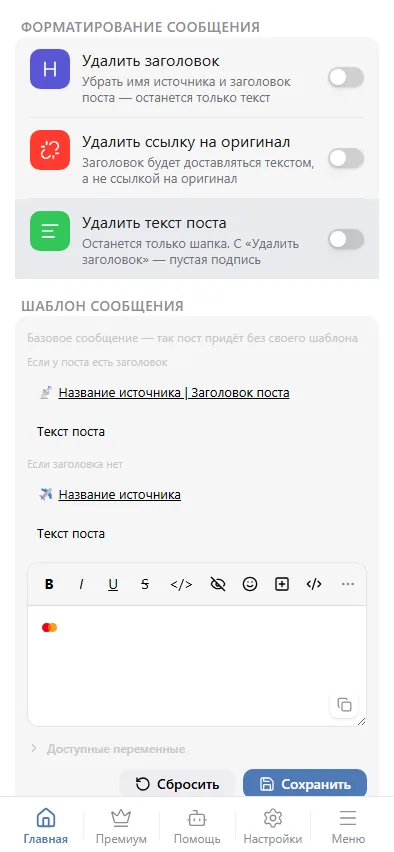Click the green text-lines icon
394x852 pixels.
(x=50, y=231)
